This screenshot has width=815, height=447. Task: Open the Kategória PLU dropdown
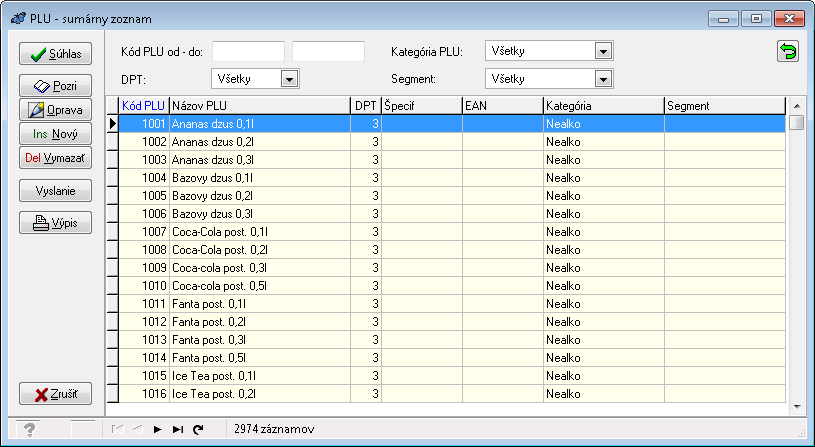(x=603, y=51)
